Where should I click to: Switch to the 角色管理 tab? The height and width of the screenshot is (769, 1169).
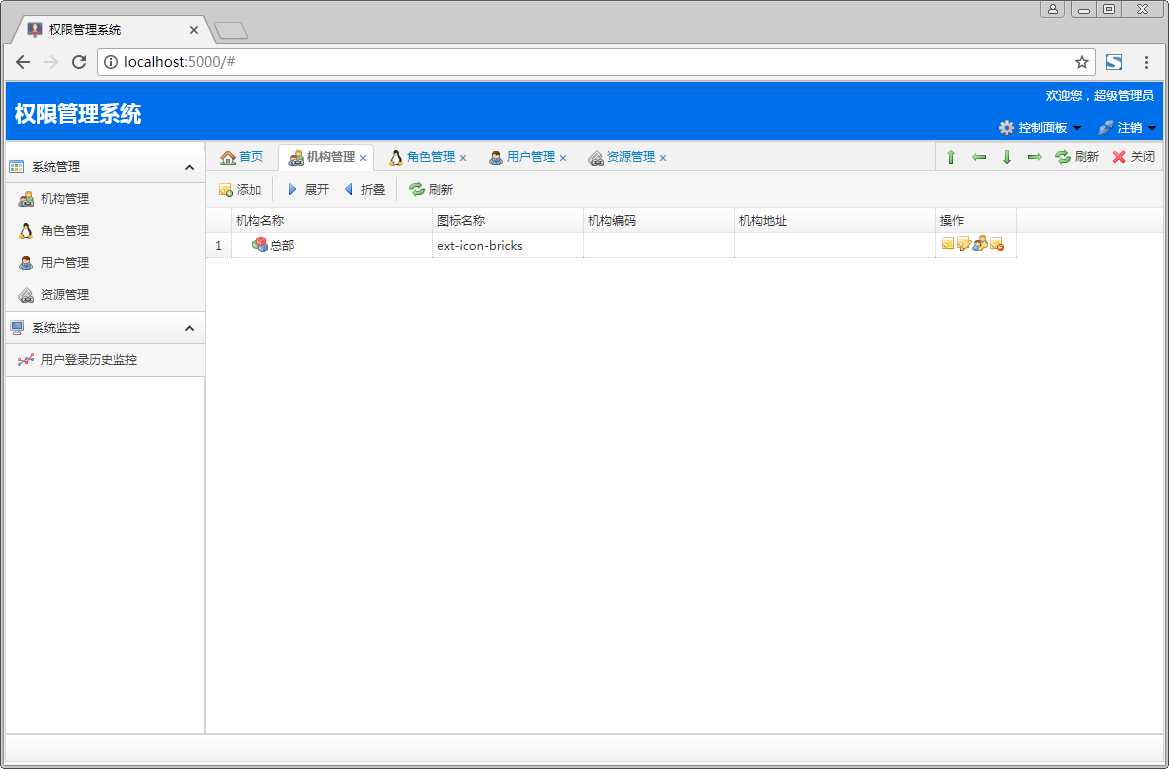(x=430, y=157)
